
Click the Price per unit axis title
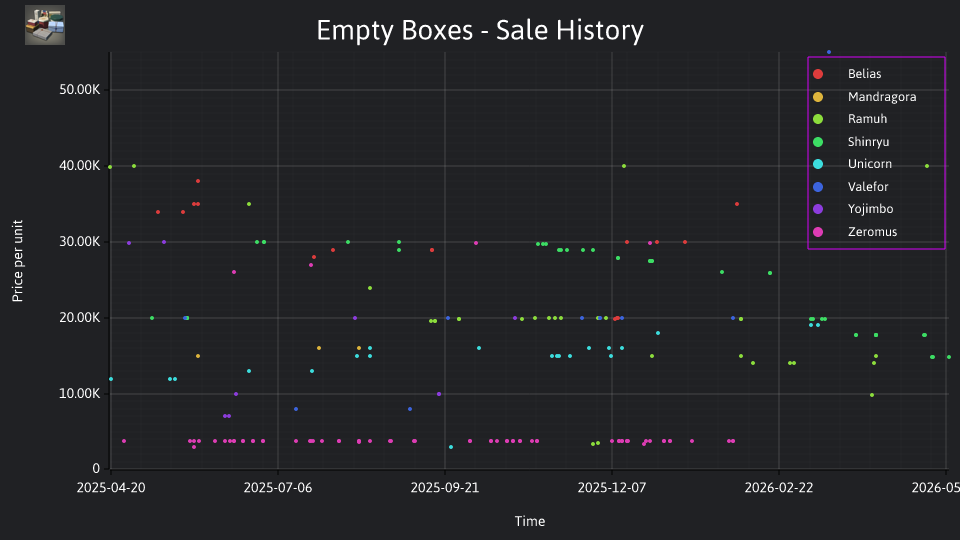[17, 261]
